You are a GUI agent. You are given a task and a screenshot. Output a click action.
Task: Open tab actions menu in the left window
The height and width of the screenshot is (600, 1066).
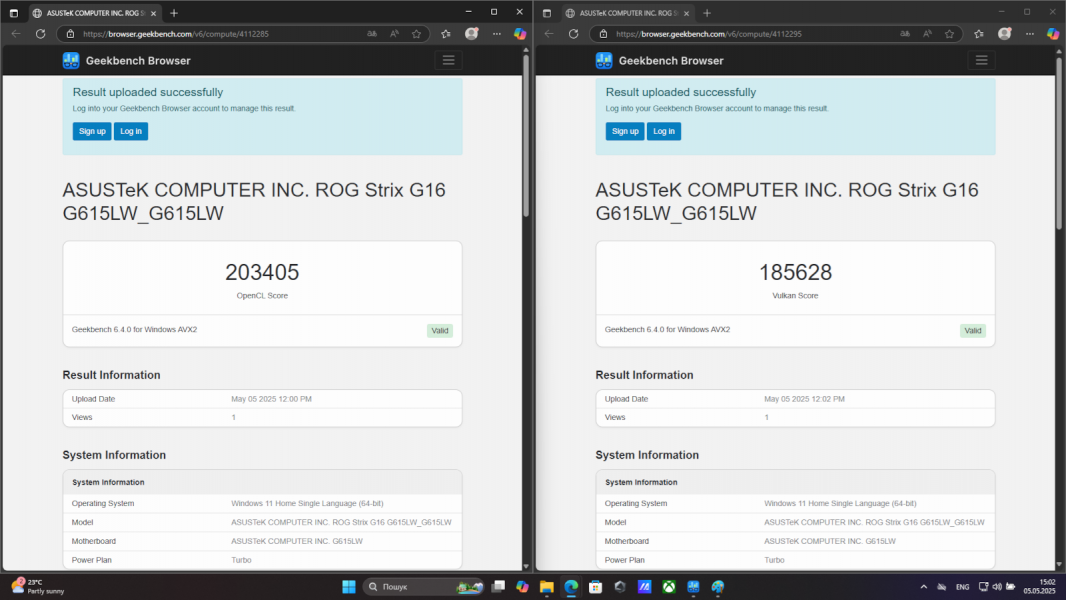(x=14, y=13)
